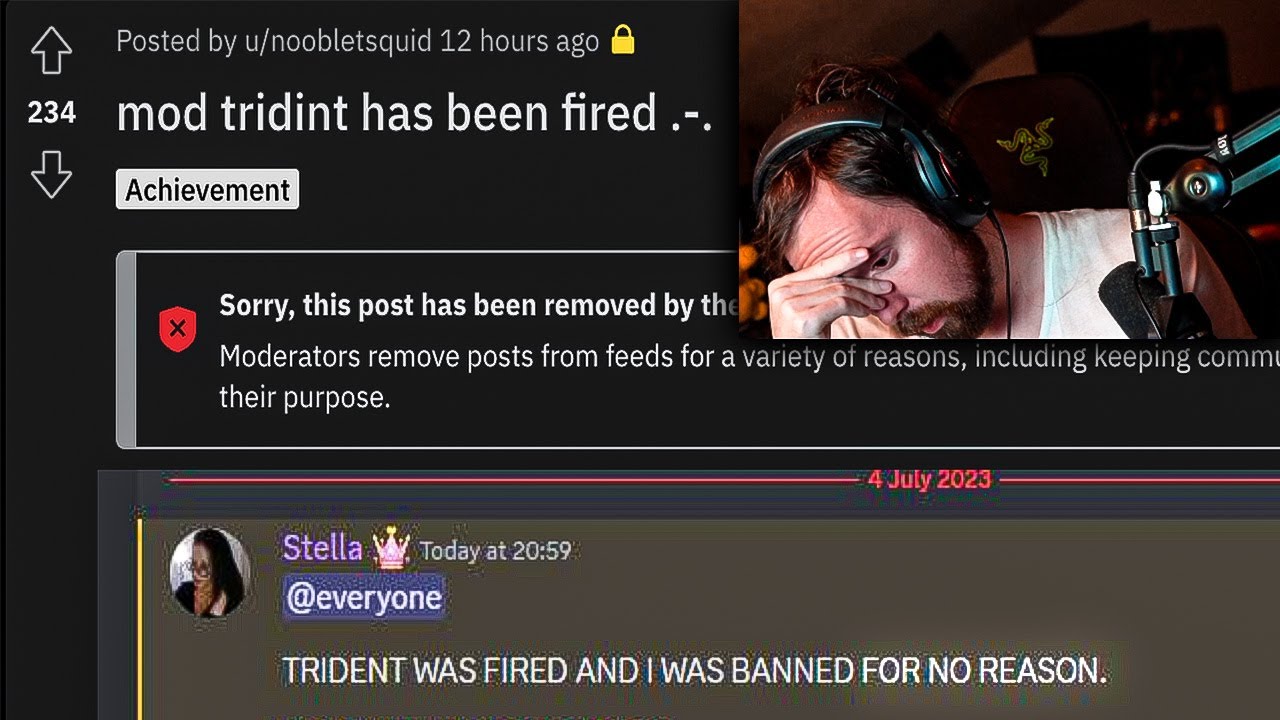Click the 'TRIDENT WAS FIRED' message text
Viewport: 1280px width, 720px height.
click(x=694, y=670)
